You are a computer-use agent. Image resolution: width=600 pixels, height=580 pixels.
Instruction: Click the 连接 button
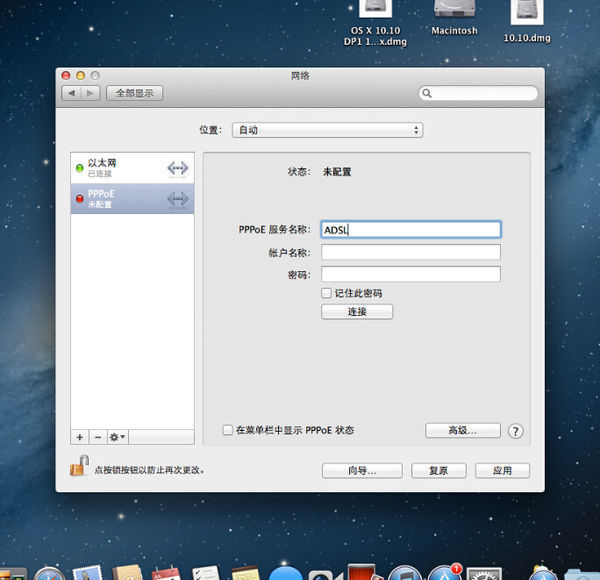coord(357,312)
